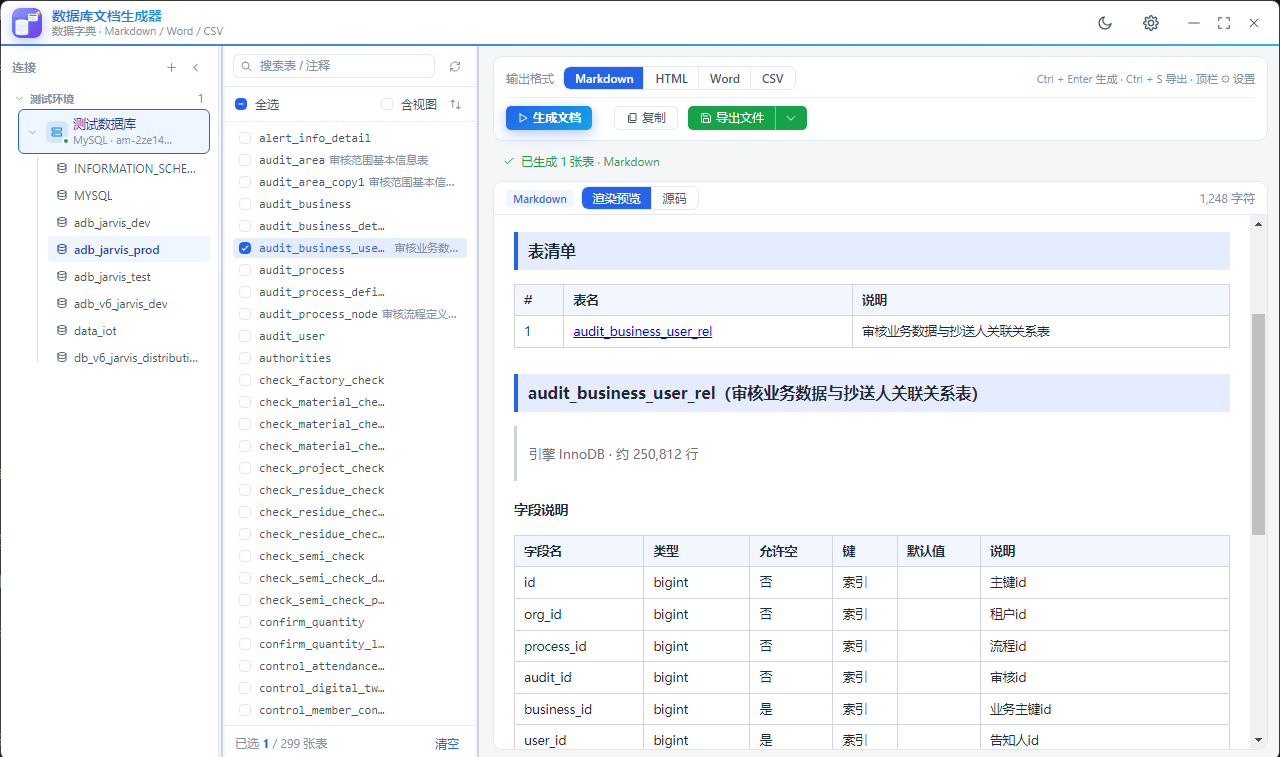Click database icon for adb_jarvis_dev
1280x757 pixels.
click(62, 223)
